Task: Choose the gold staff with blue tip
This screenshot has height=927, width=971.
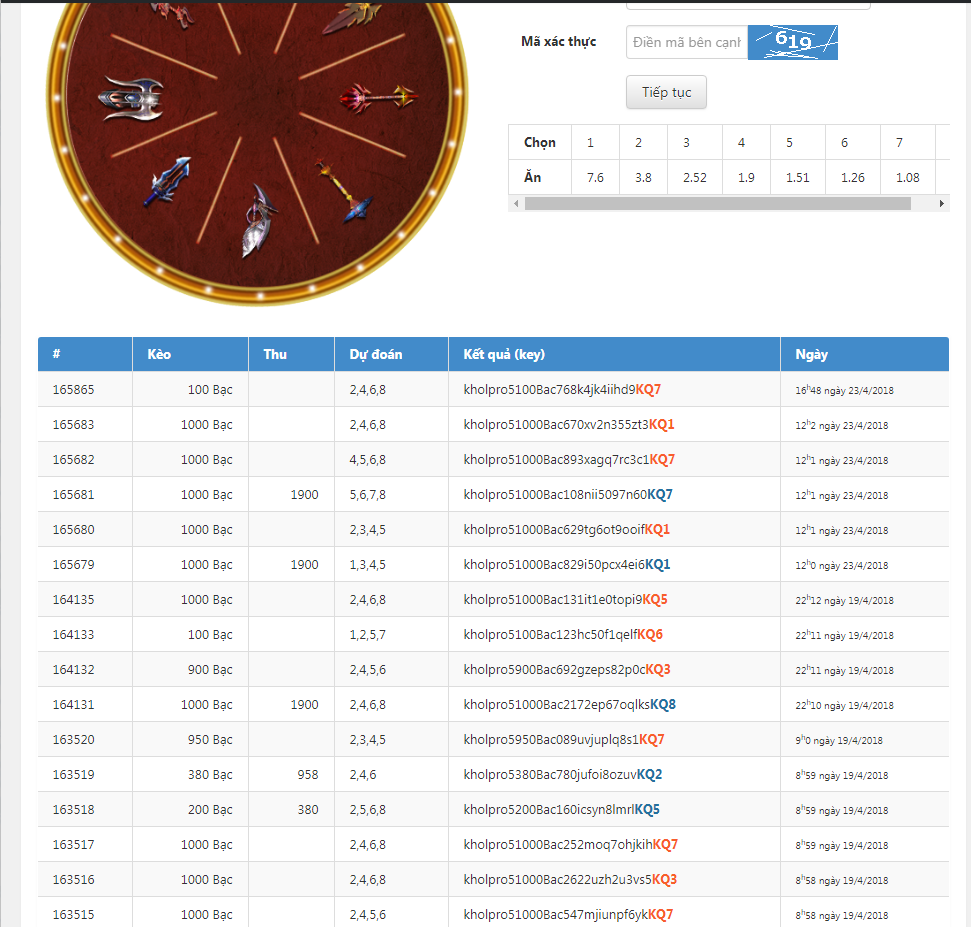Action: (x=344, y=191)
